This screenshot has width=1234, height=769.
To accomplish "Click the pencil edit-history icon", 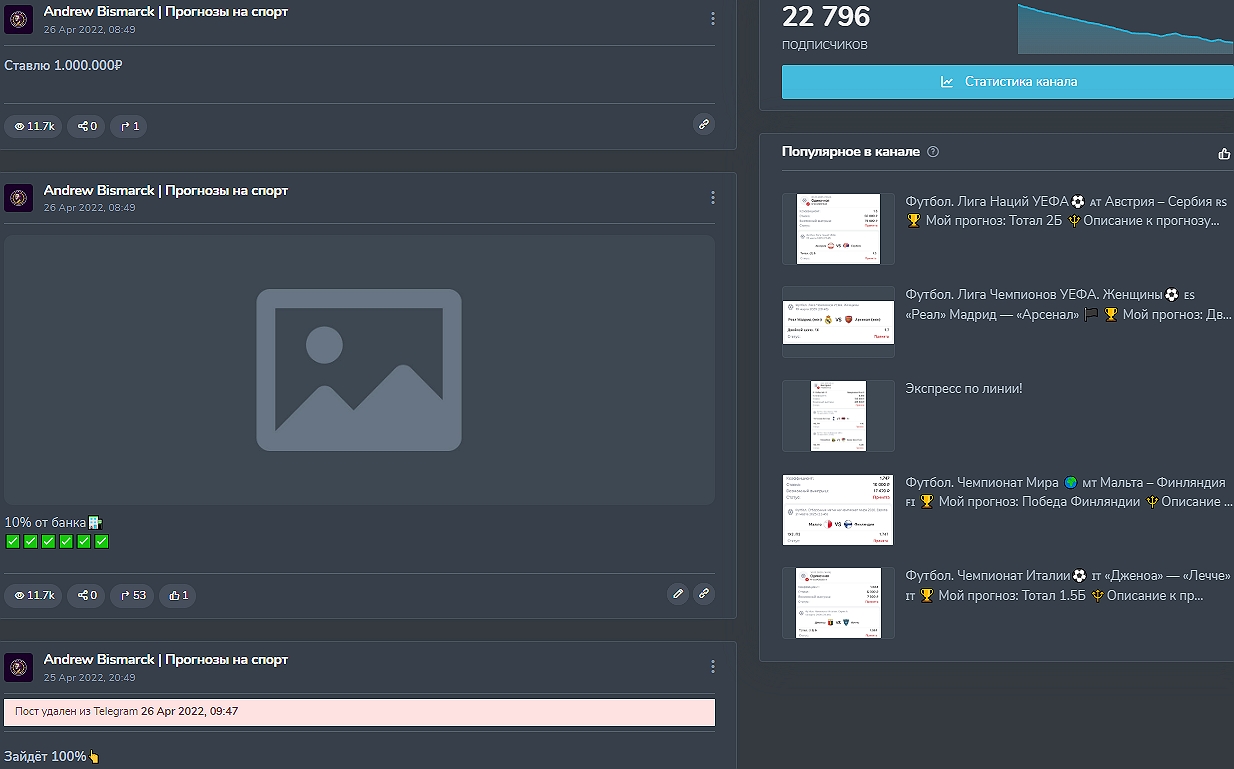I will pos(678,594).
